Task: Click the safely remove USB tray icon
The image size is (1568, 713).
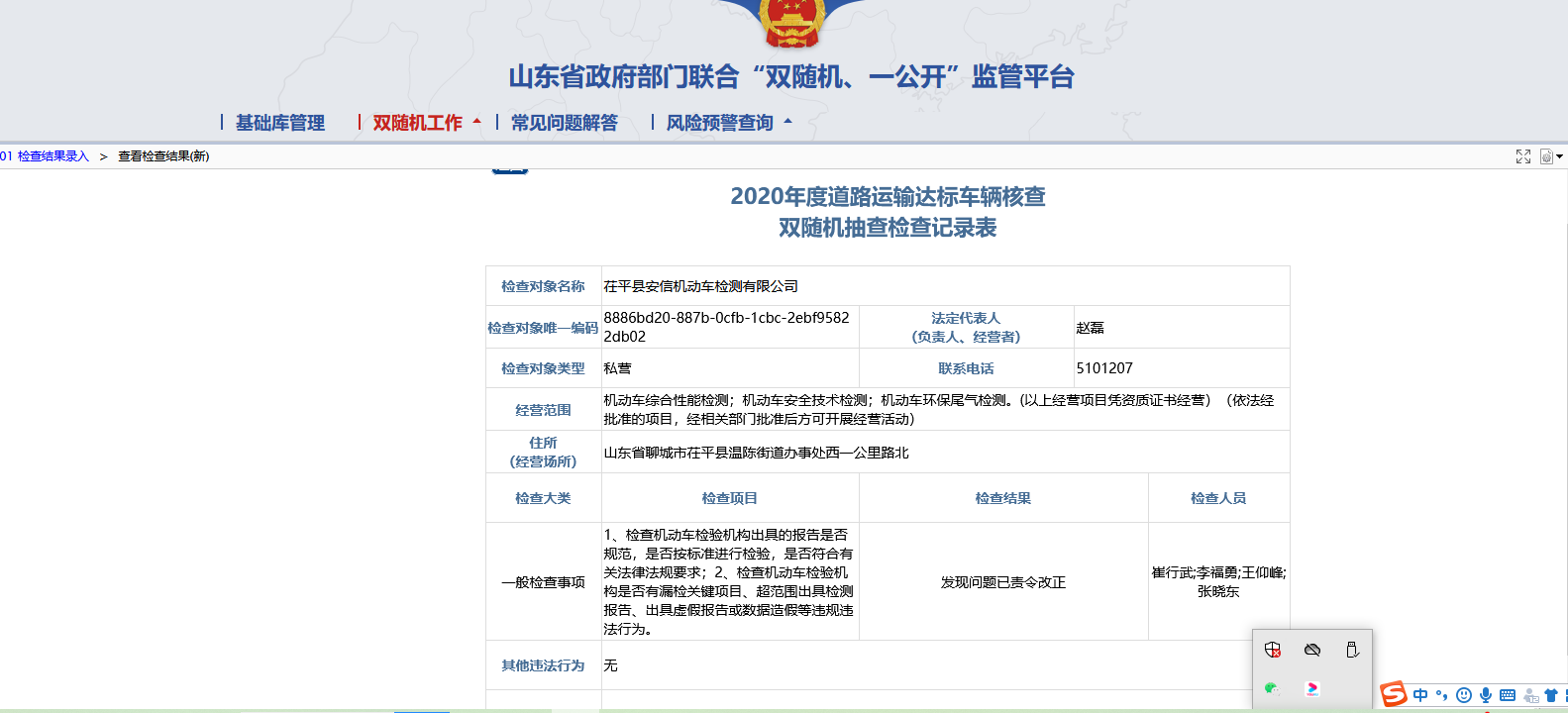Action: pyautogui.click(x=1352, y=650)
